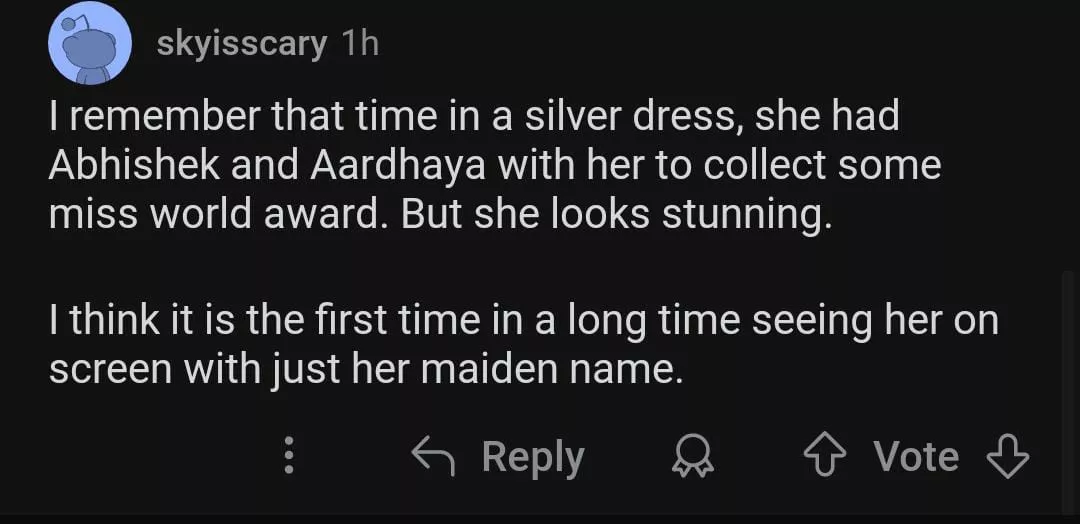
Task: Click the Reply button text
Action: (x=532, y=457)
